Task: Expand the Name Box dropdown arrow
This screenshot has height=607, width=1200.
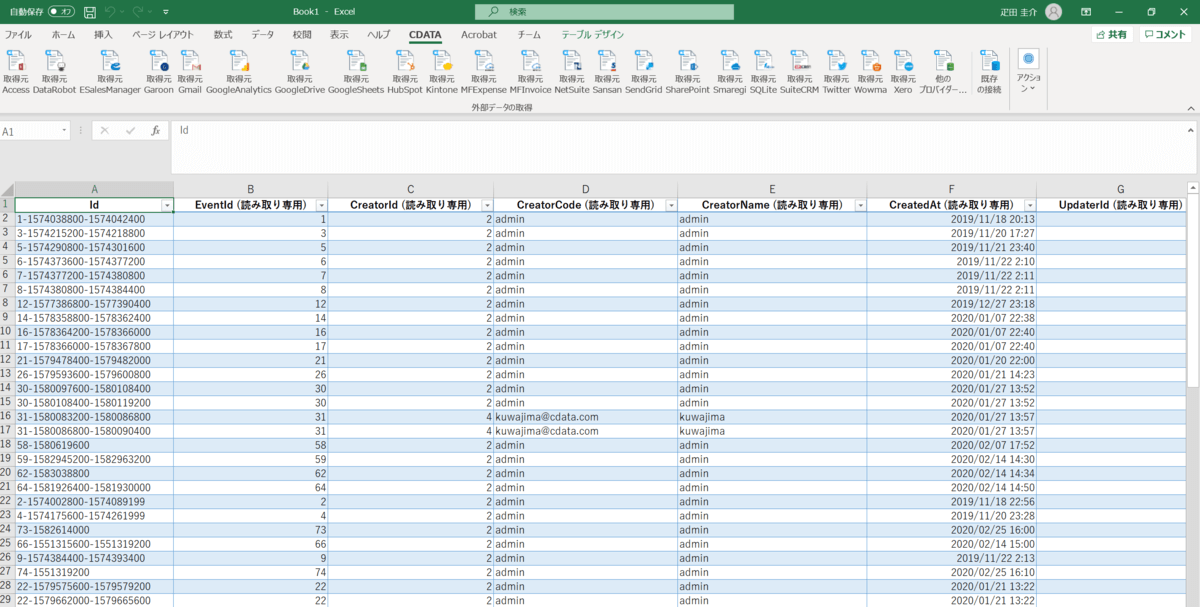Action: pyautogui.click(x=65, y=131)
